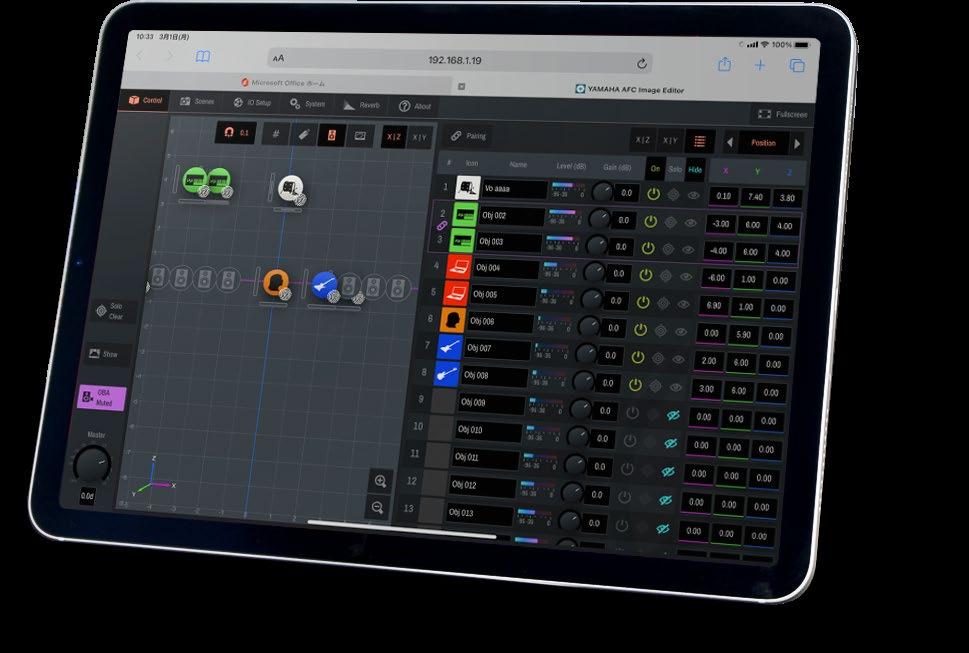Zoom in on the canvas
Screen dimensions: 969x653
[381, 481]
